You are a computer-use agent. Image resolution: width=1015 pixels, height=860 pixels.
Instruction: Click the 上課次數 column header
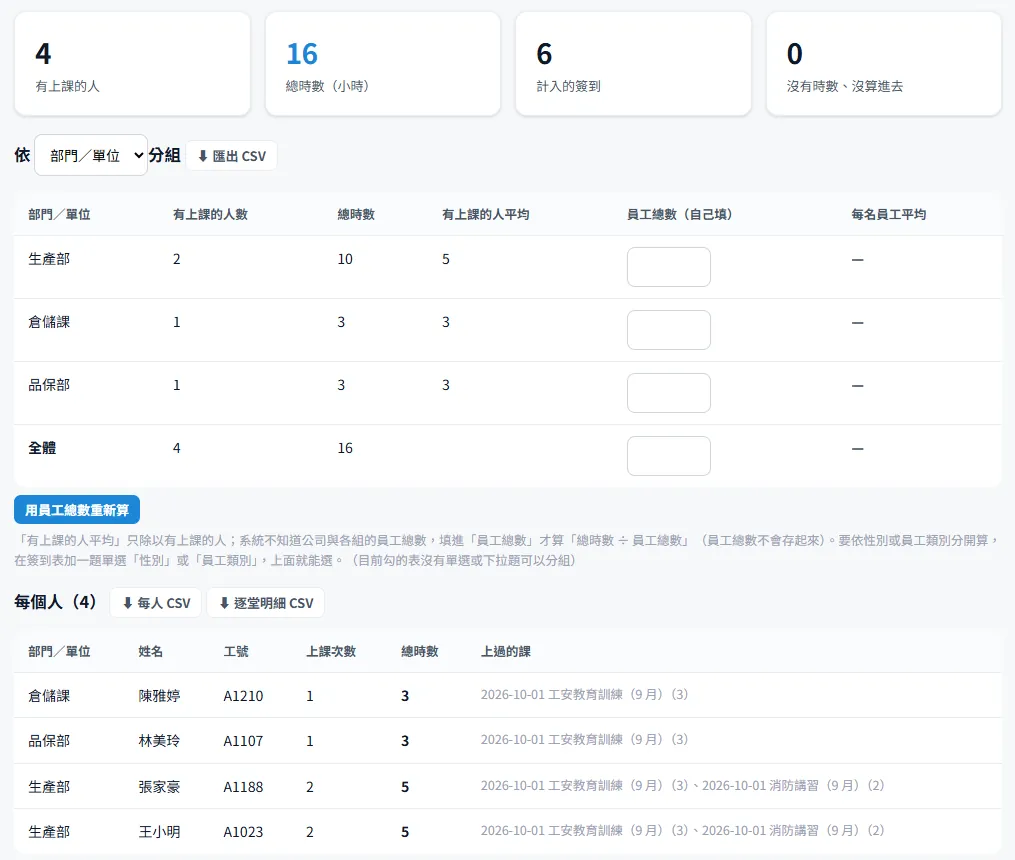point(331,651)
